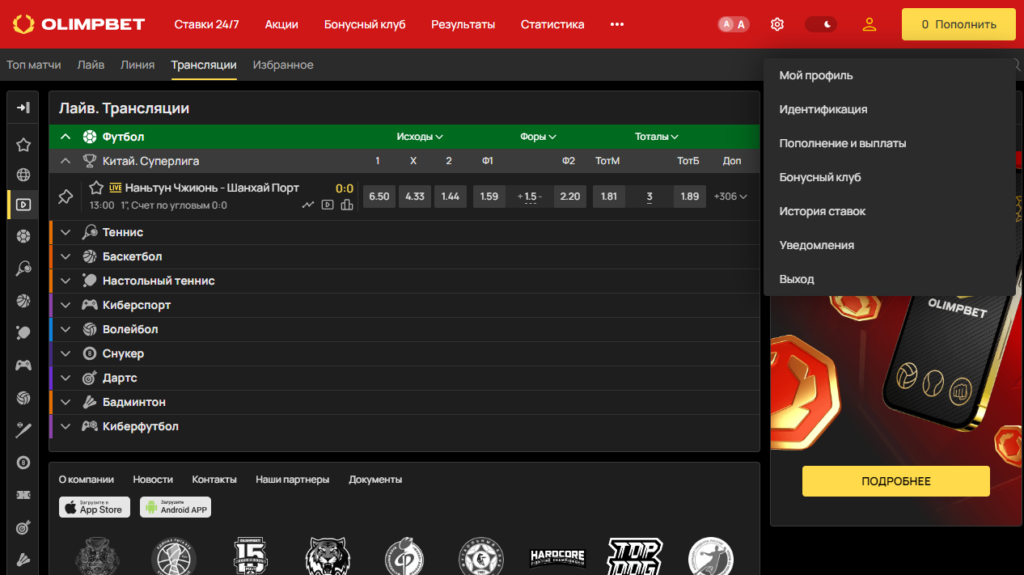The width and height of the screenshot is (1024, 575).
Task: Open the three dots more menu
Action: point(617,24)
